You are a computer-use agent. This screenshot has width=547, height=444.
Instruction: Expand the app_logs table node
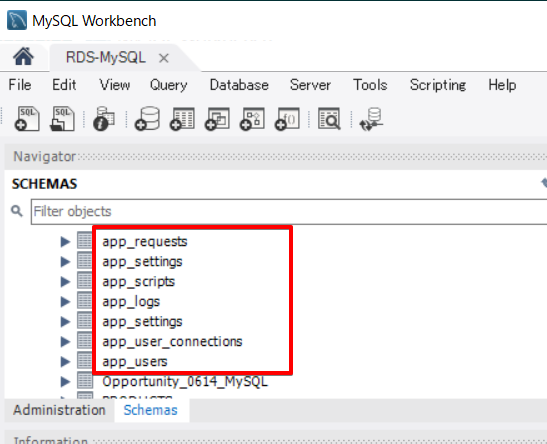coord(65,301)
